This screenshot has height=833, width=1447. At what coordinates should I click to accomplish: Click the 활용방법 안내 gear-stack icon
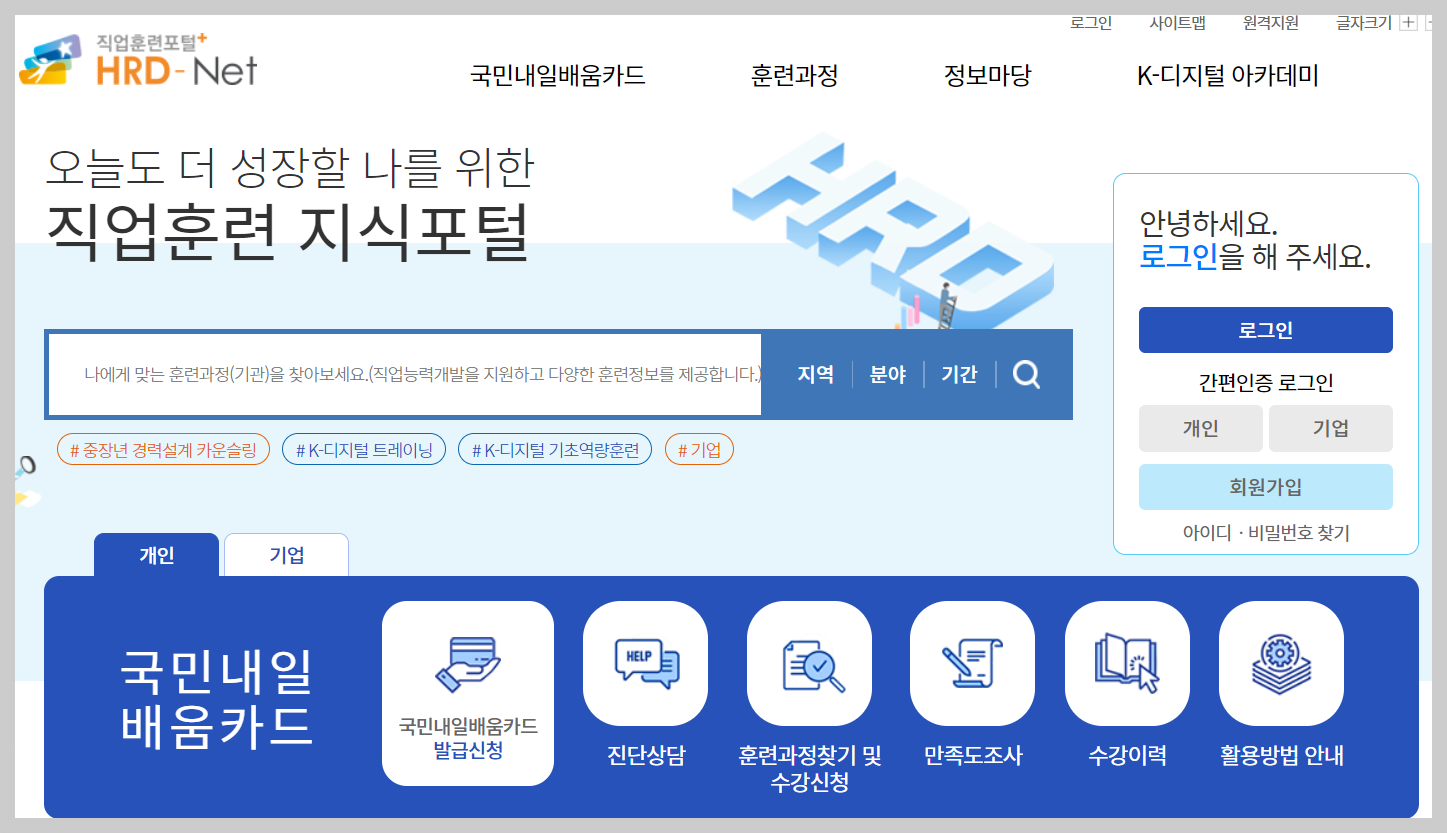(x=1281, y=663)
